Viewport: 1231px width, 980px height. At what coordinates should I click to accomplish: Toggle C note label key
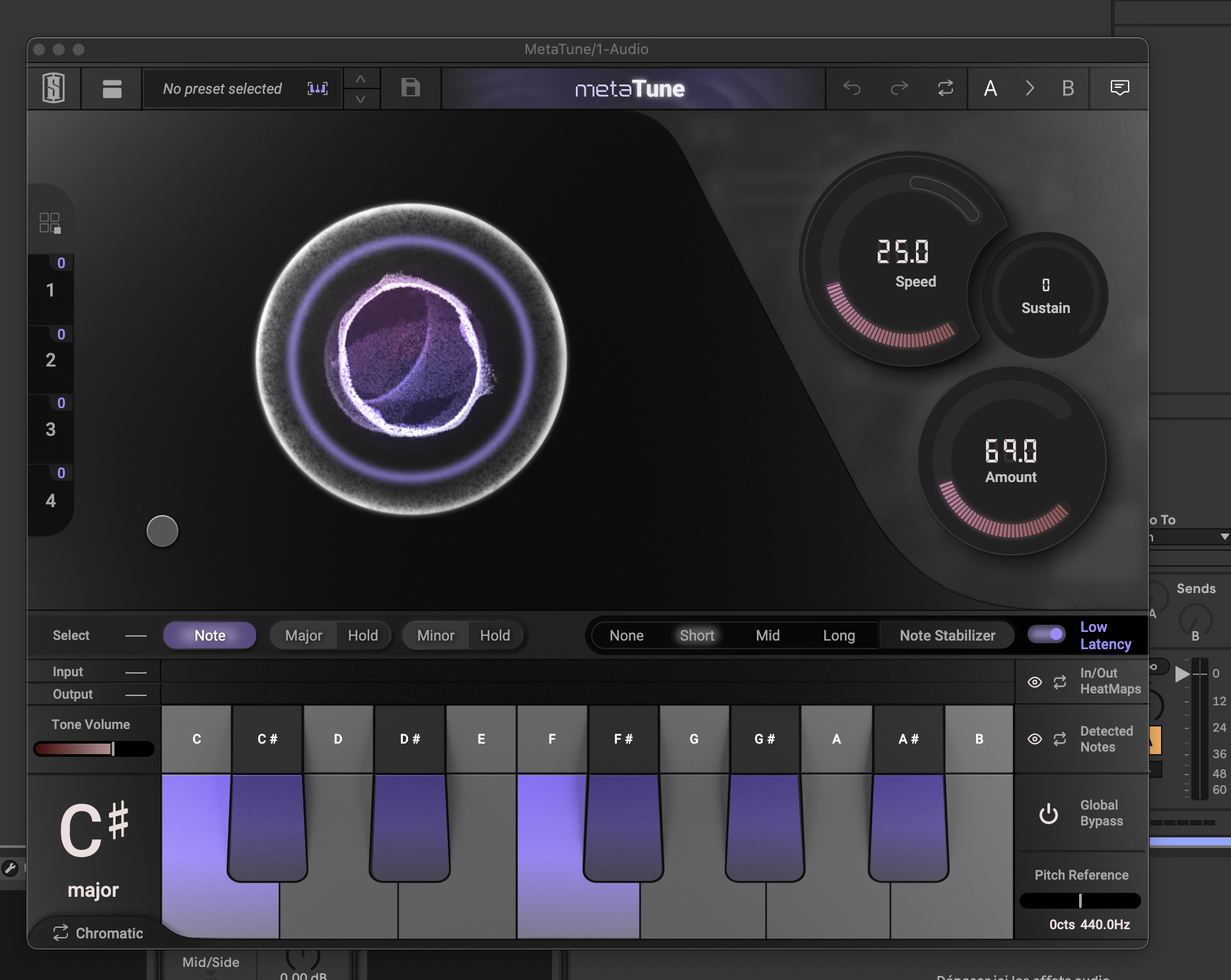[x=197, y=739]
